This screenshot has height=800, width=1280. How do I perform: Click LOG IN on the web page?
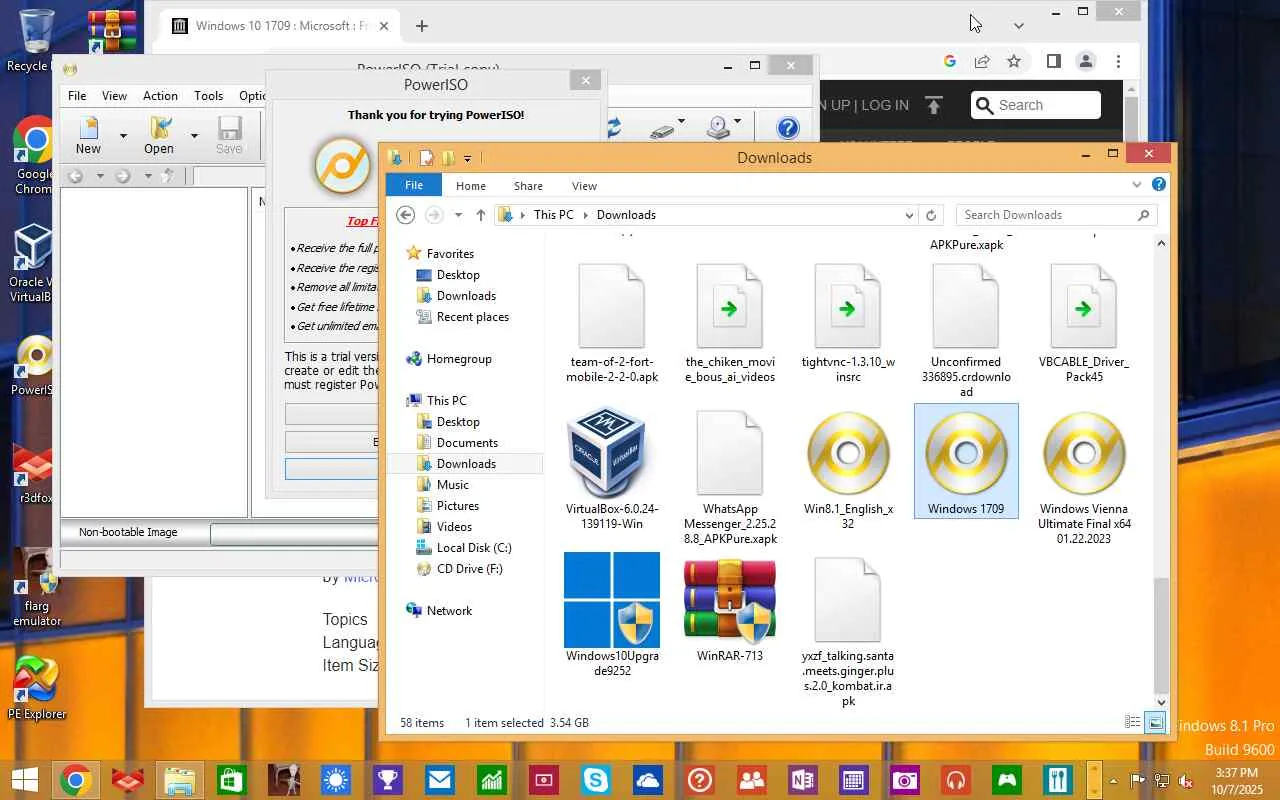tap(885, 105)
